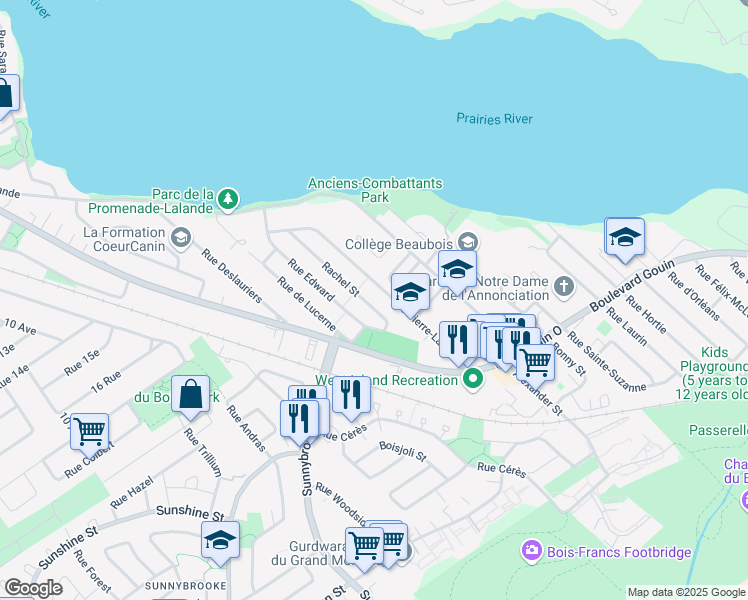This screenshot has height=600, width=748.
Task: Click the Kids Playground label
Action: (x=714, y=373)
